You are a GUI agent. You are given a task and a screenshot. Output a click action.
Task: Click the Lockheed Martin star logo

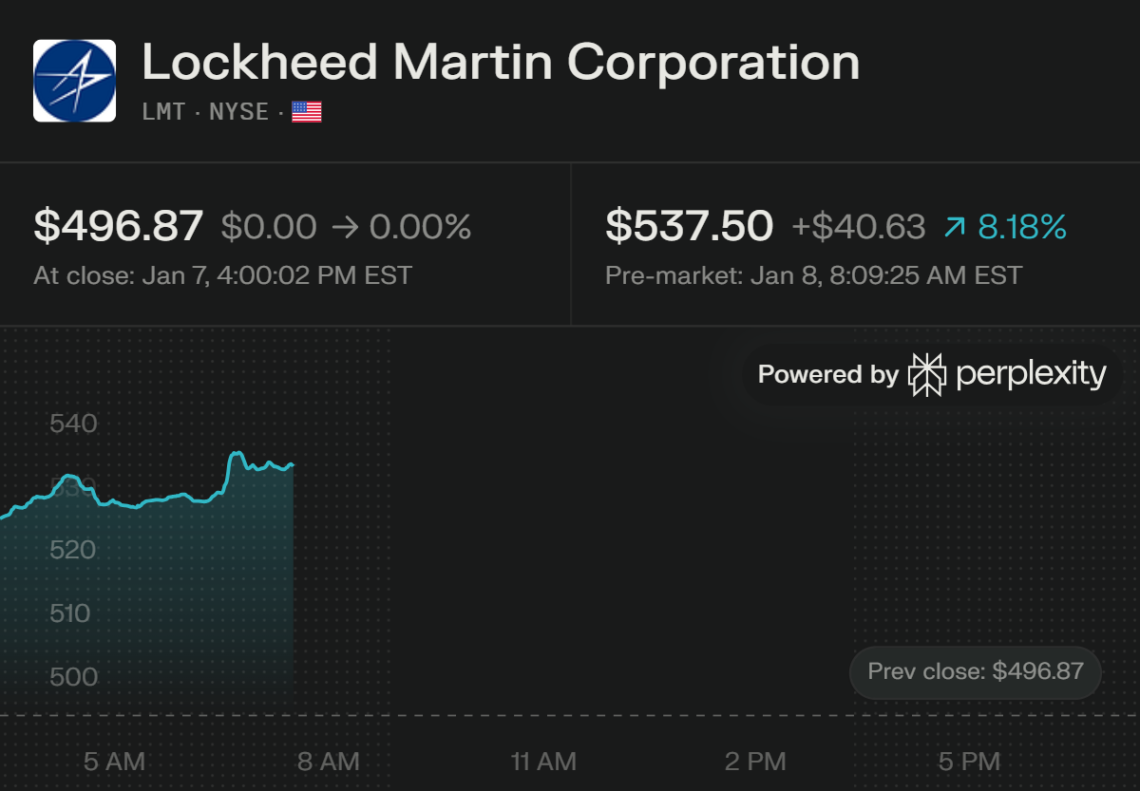pos(74,80)
